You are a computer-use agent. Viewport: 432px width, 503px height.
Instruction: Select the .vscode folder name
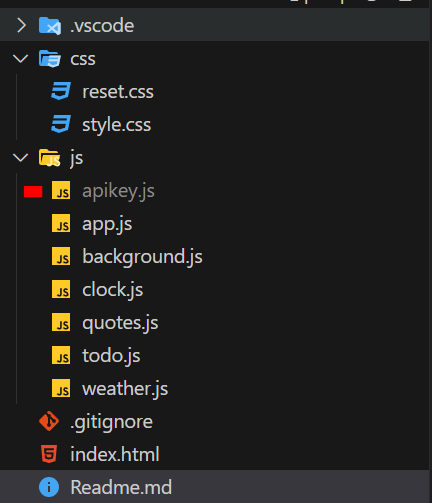(102, 26)
